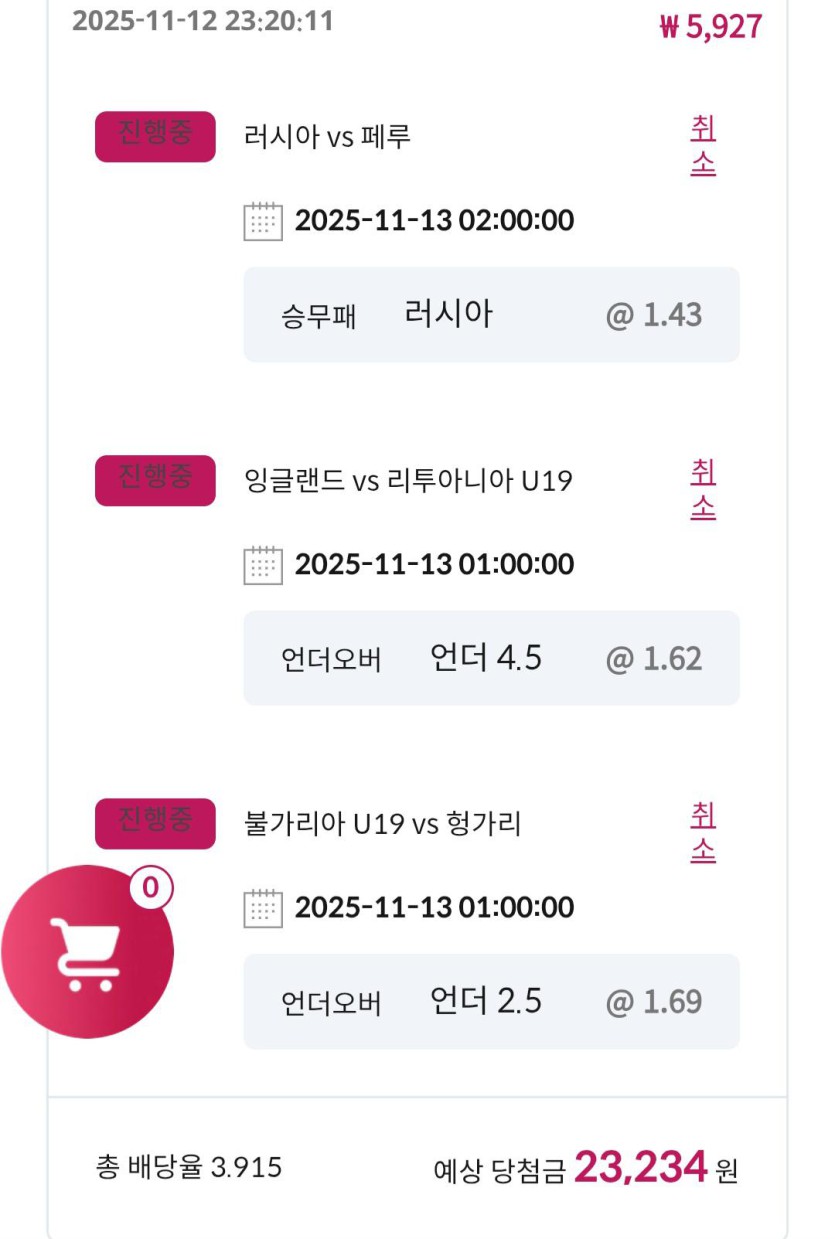Click the 불가리아 U19 vs 헝가리 match title
835x1239 pixels.
(383, 825)
